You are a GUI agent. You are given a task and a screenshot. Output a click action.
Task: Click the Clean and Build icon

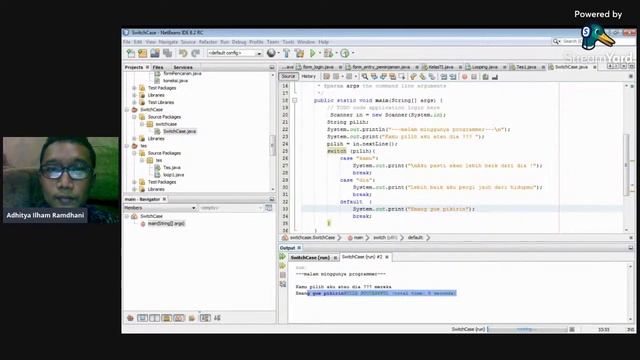300,53
